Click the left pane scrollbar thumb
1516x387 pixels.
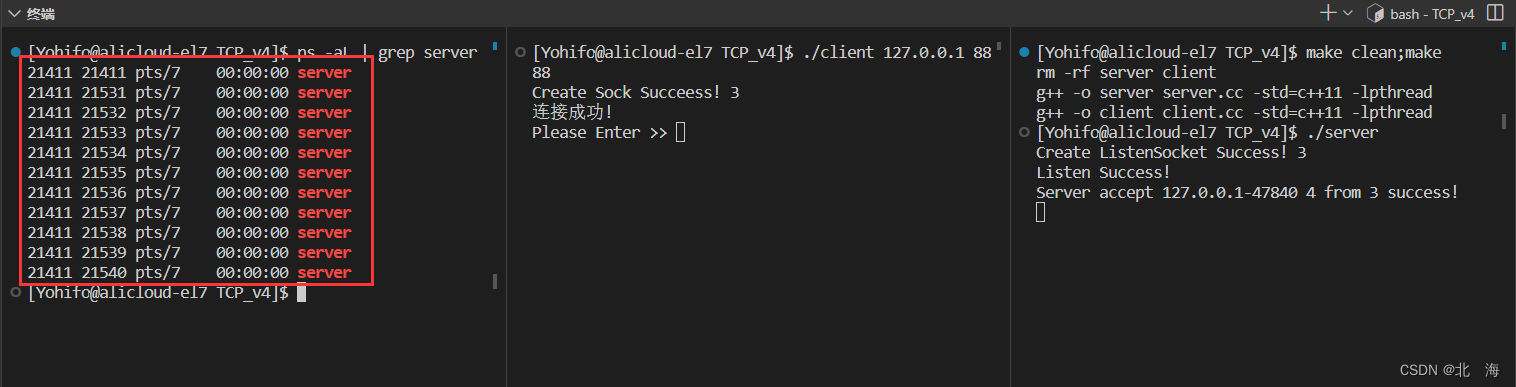494,282
